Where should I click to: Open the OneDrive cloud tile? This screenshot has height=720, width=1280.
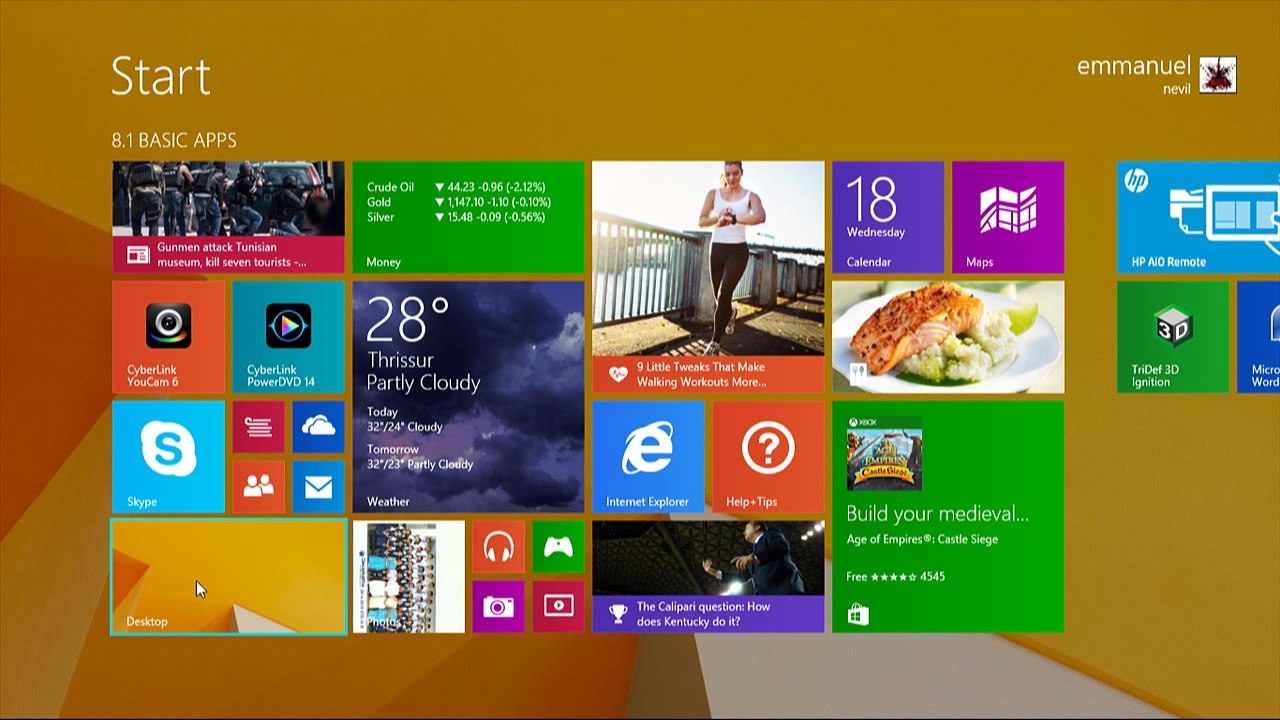pyautogui.click(x=318, y=427)
